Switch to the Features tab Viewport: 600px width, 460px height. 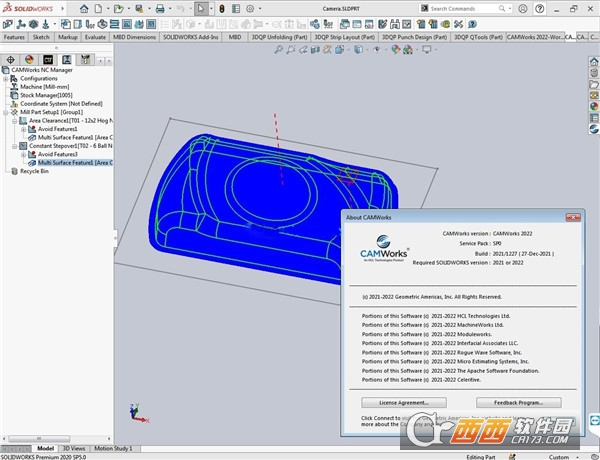pyautogui.click(x=14, y=37)
